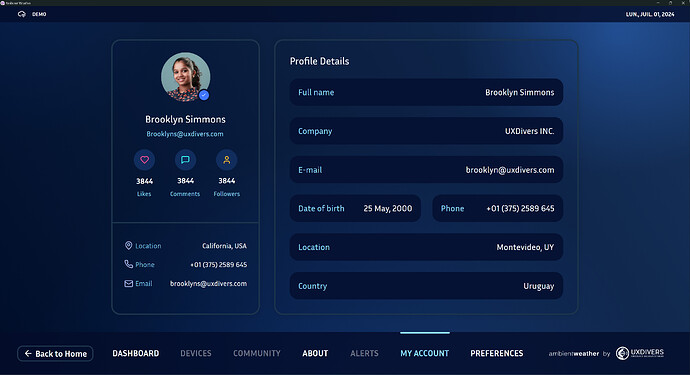Click the email envelope icon
The height and width of the screenshot is (375, 690).
click(128, 283)
